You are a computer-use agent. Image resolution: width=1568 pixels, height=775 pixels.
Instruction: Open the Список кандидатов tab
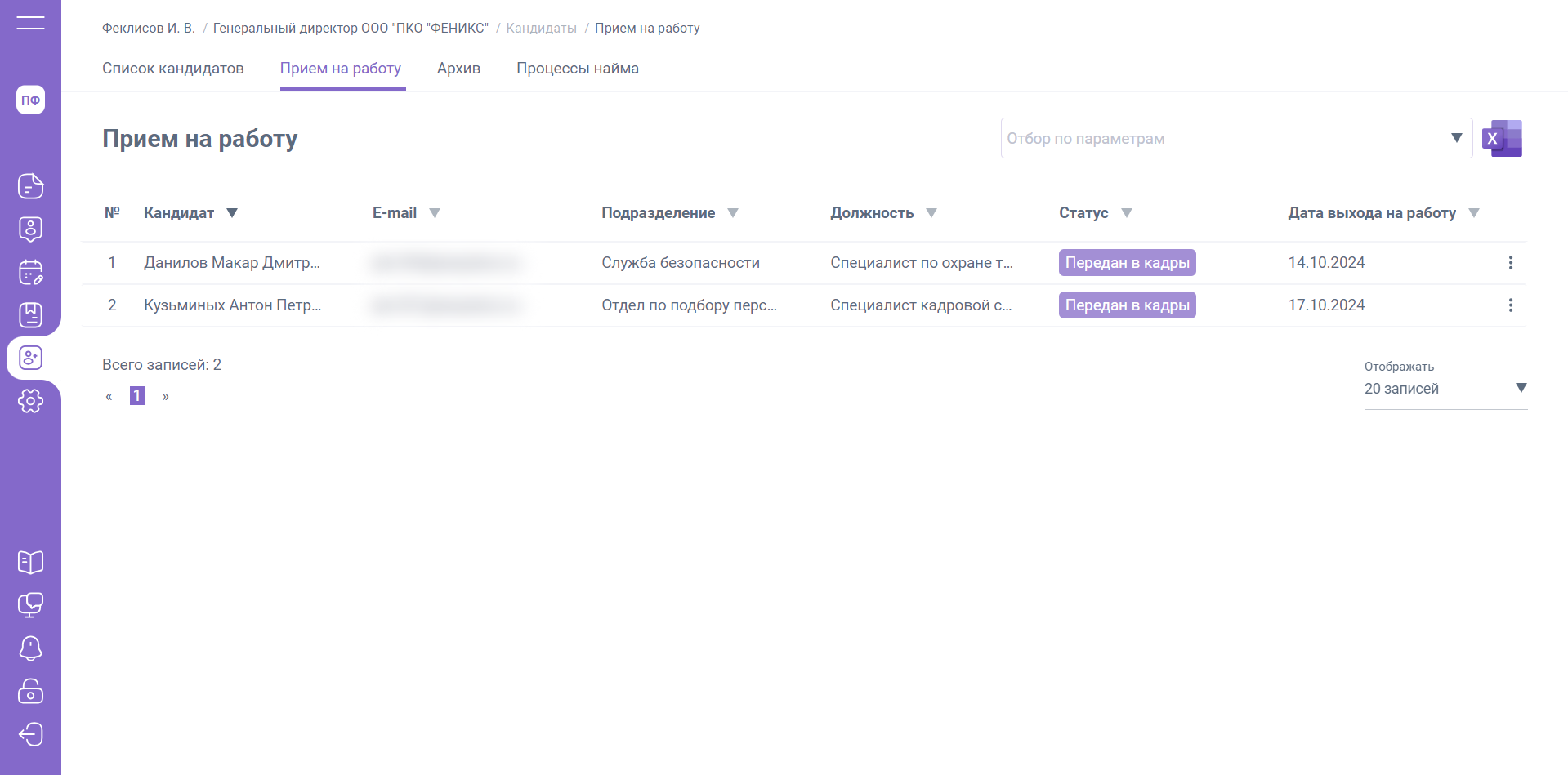coord(172,69)
